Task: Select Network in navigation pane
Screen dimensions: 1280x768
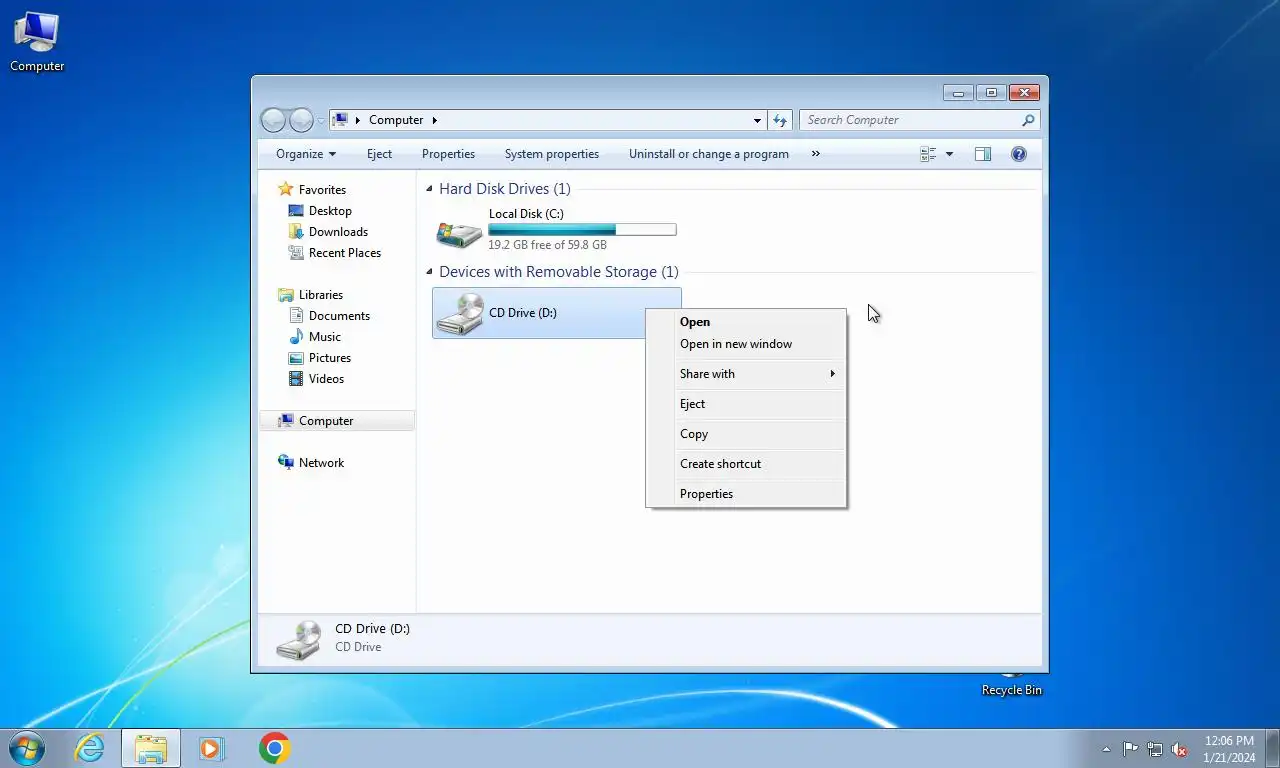Action: 321,463
